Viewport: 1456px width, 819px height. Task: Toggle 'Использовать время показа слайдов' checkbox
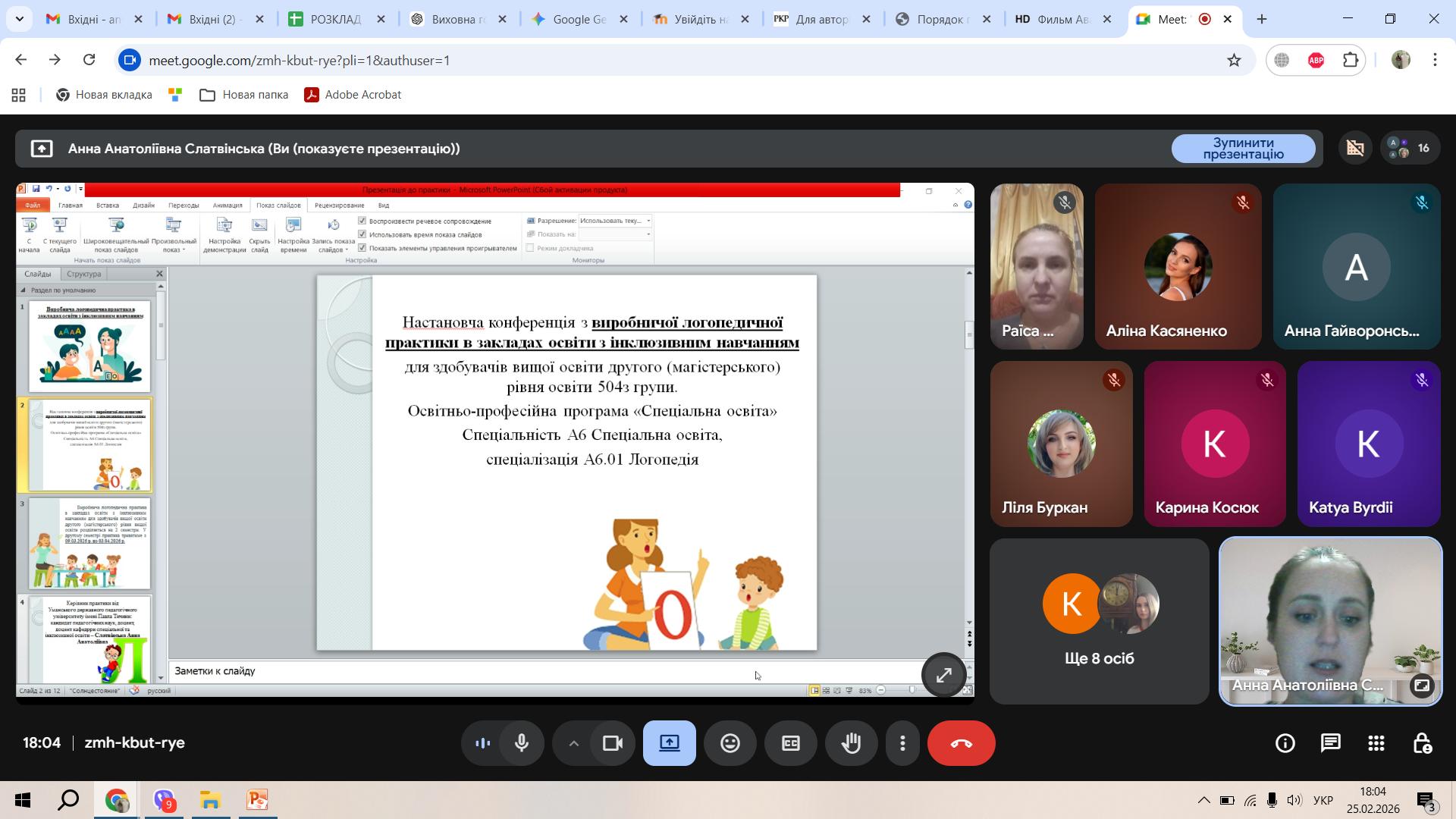[362, 234]
